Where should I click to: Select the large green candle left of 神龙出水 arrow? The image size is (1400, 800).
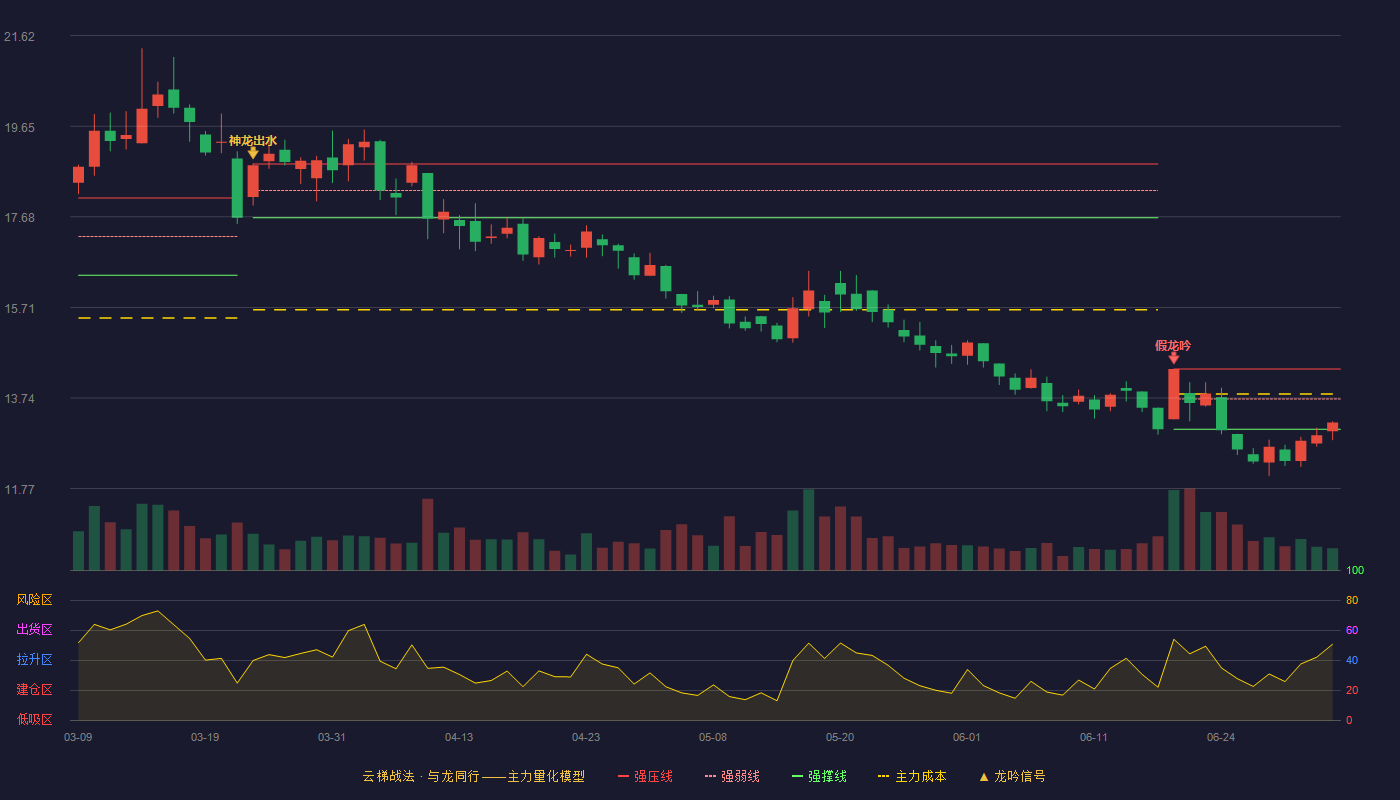pos(237,188)
